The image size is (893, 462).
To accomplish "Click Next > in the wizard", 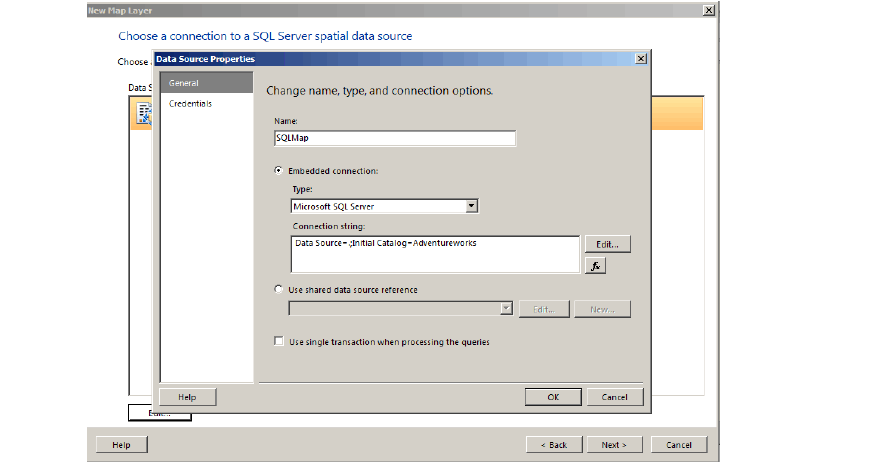I will tap(614, 445).
